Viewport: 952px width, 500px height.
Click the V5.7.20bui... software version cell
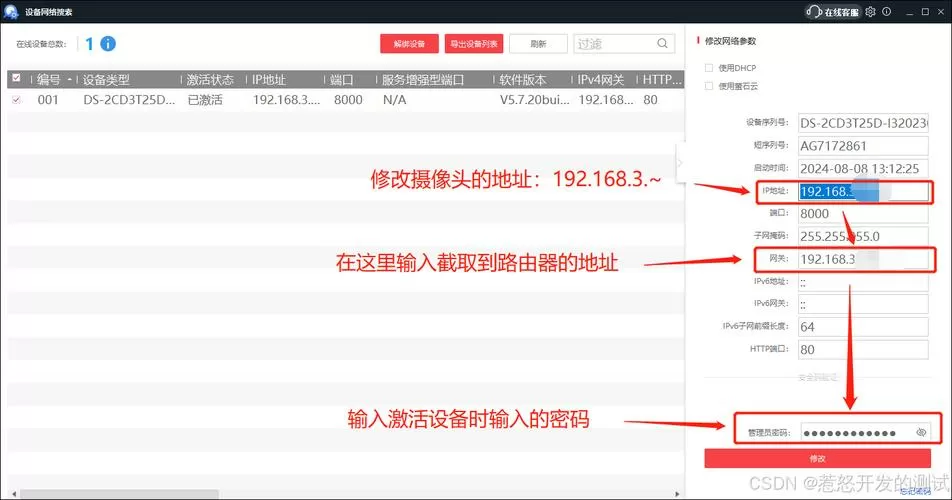pos(535,100)
